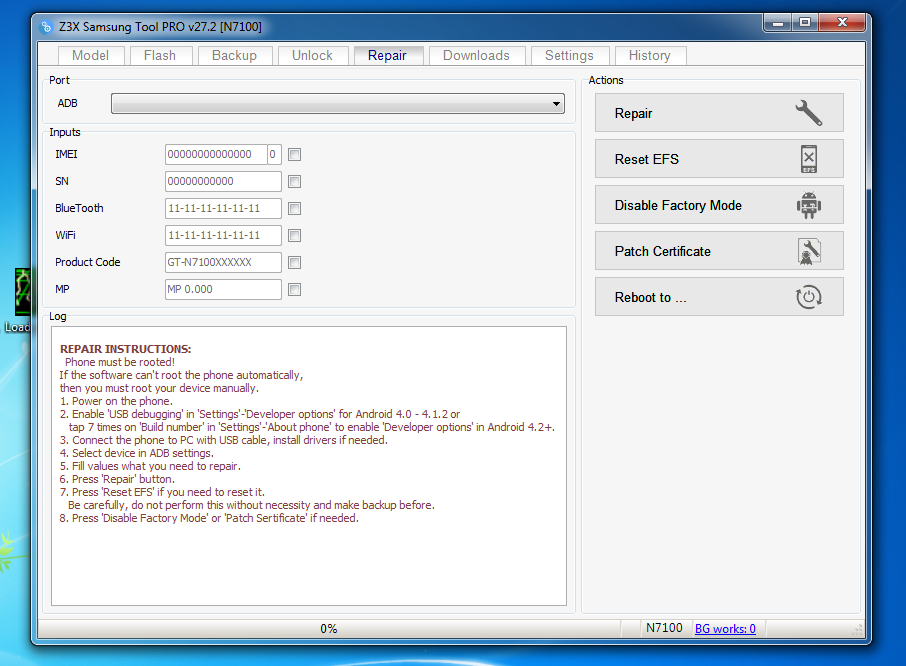This screenshot has width=906, height=666.
Task: Start the Repair action label
Action: click(x=633, y=113)
